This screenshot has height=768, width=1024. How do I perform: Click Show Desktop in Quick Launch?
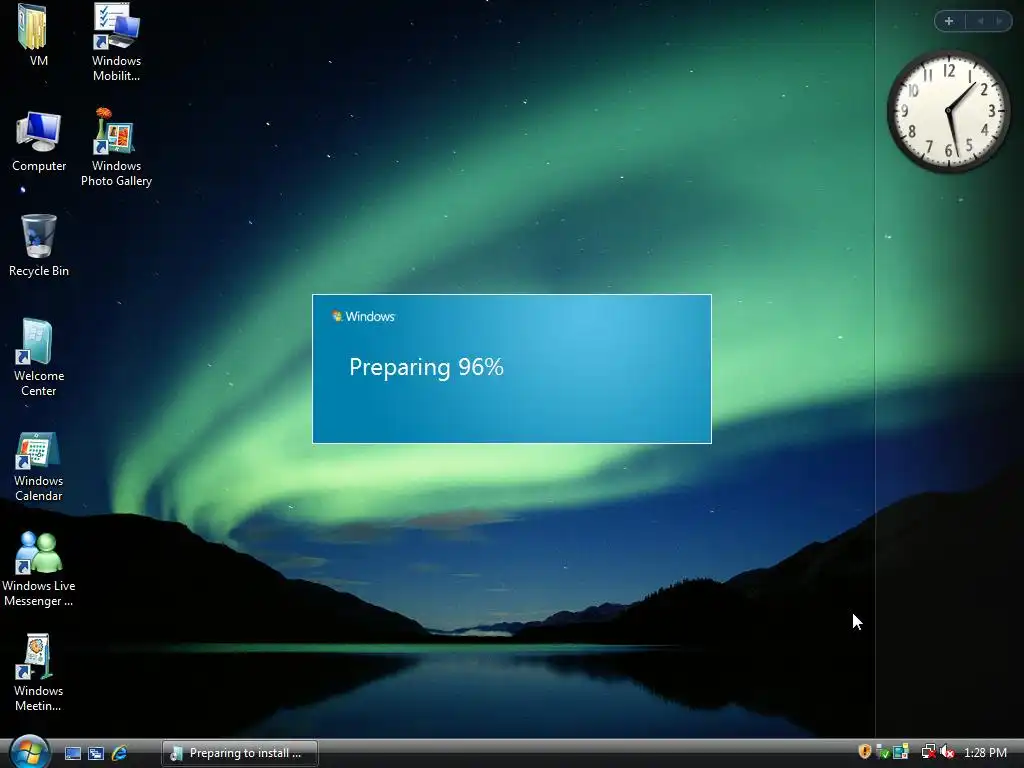73,753
